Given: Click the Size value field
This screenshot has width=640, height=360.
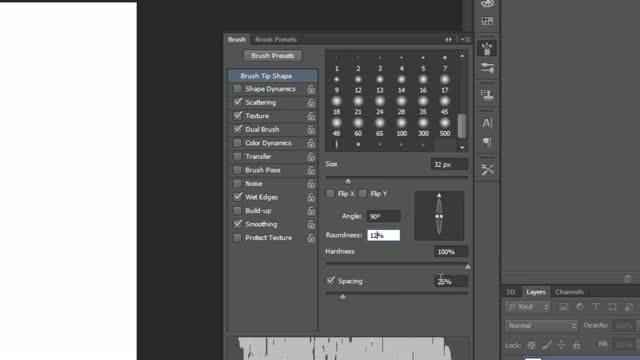Looking at the screenshot, I should coord(449,164).
